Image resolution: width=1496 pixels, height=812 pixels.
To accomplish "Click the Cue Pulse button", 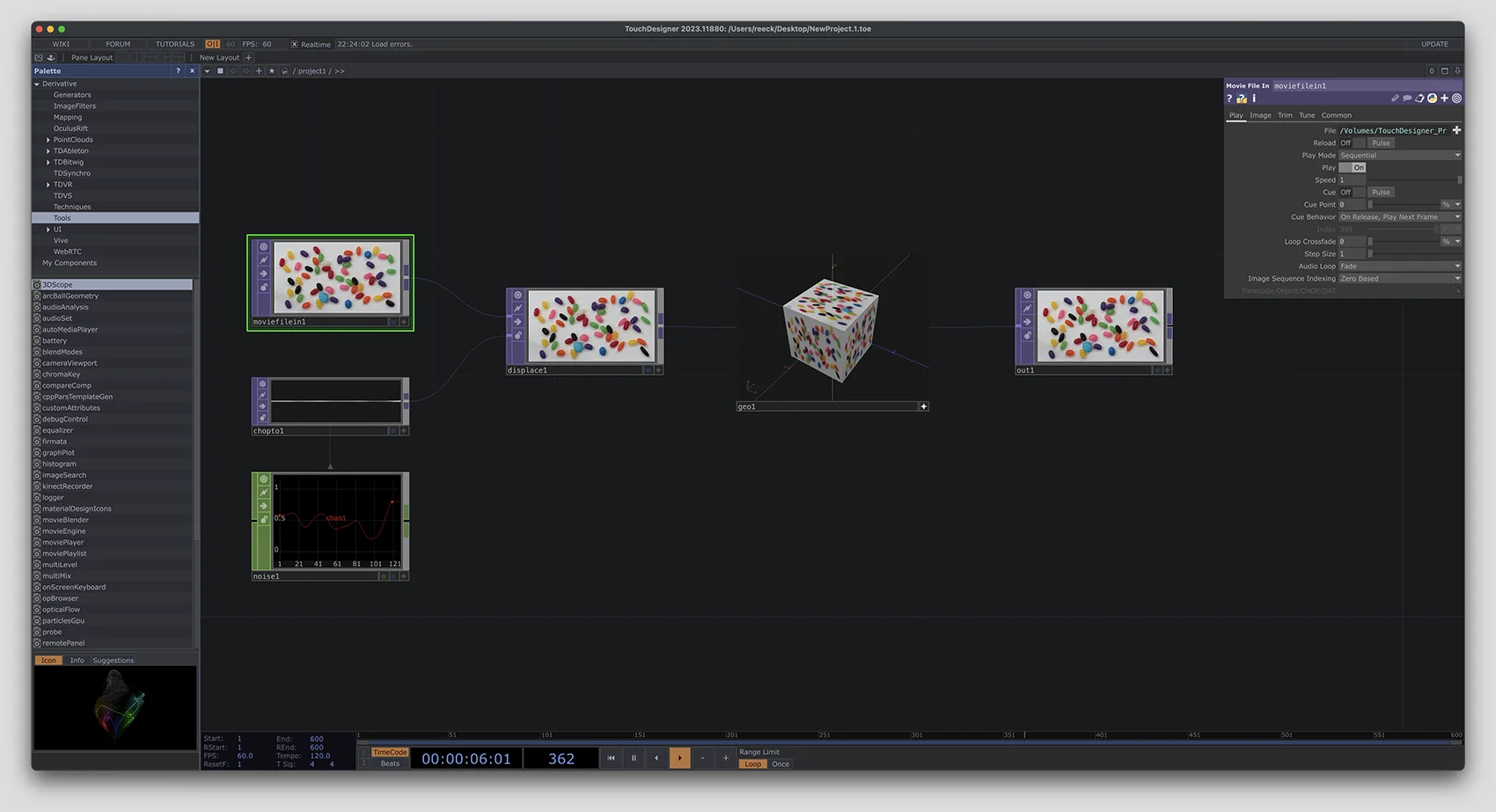I will point(1381,192).
